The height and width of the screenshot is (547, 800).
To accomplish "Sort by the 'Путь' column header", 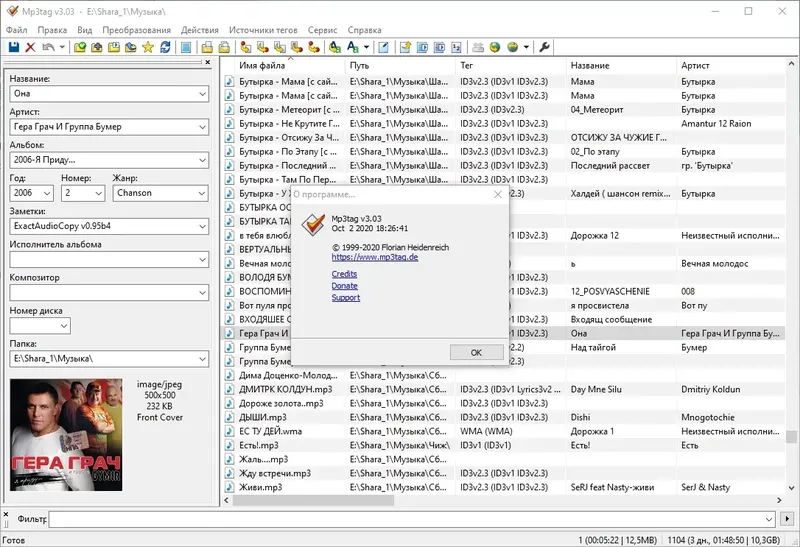I will 400,65.
